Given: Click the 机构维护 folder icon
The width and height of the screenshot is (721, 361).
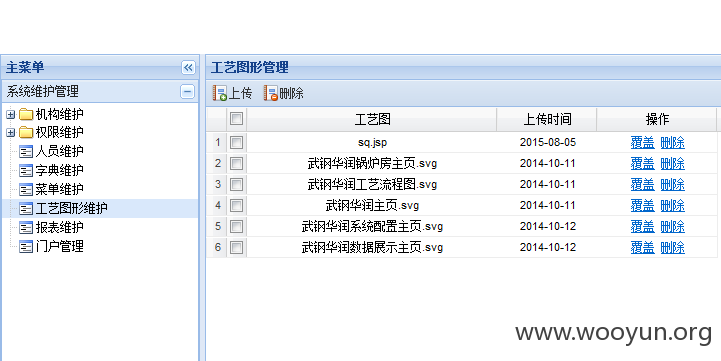Looking at the screenshot, I should point(26,114).
